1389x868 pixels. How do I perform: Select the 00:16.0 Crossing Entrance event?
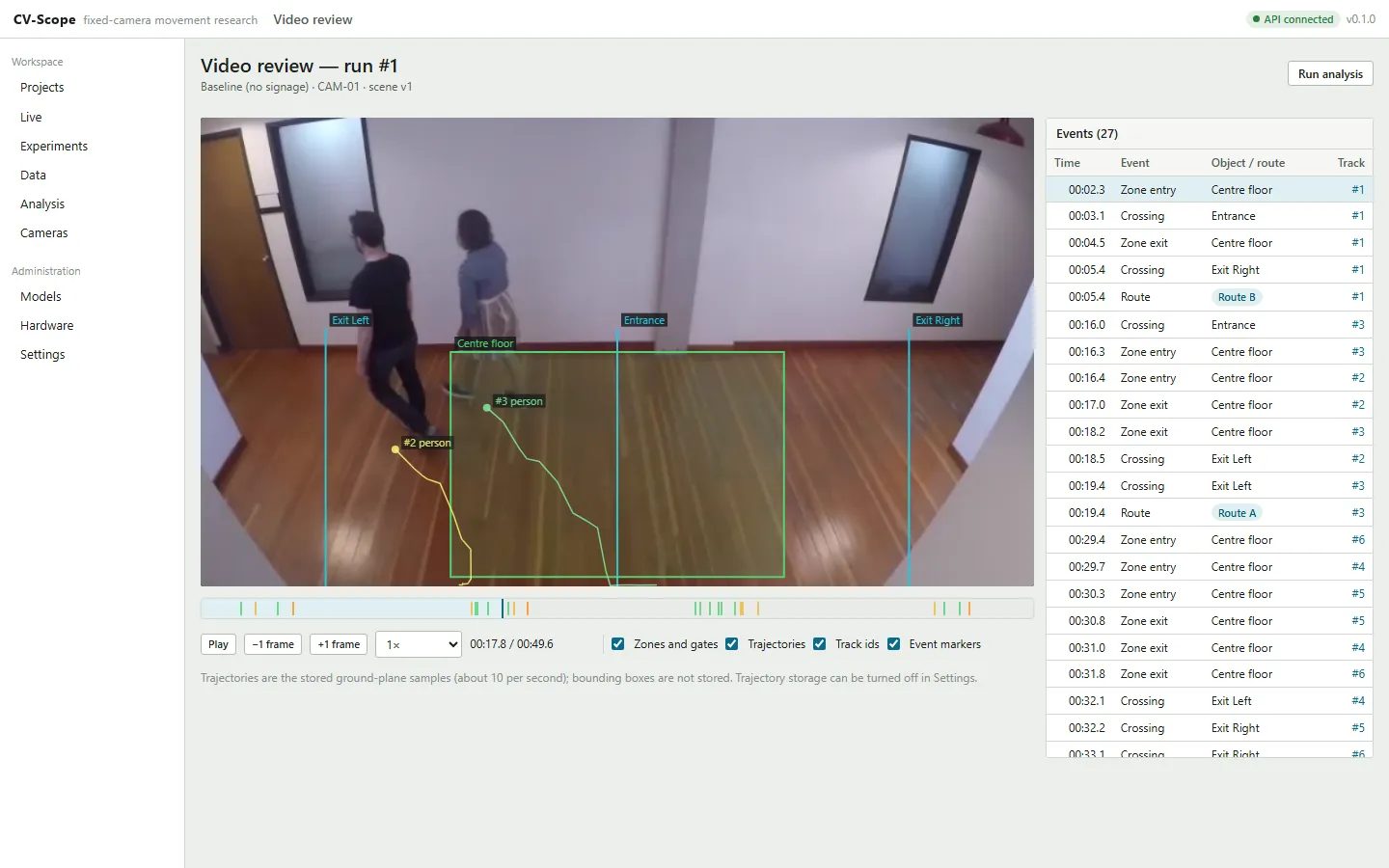point(1210,325)
